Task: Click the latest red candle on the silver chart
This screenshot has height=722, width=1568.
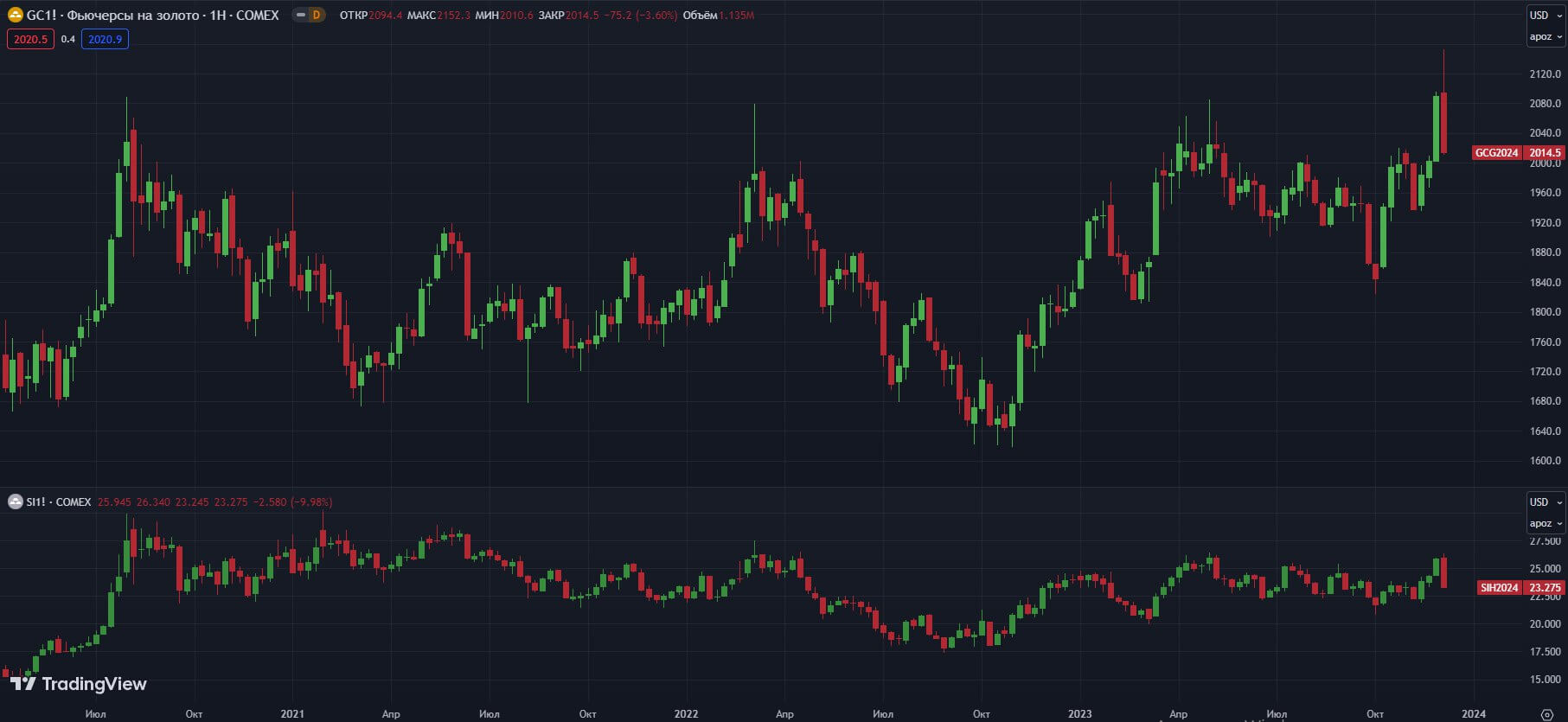Action: pos(1443,572)
